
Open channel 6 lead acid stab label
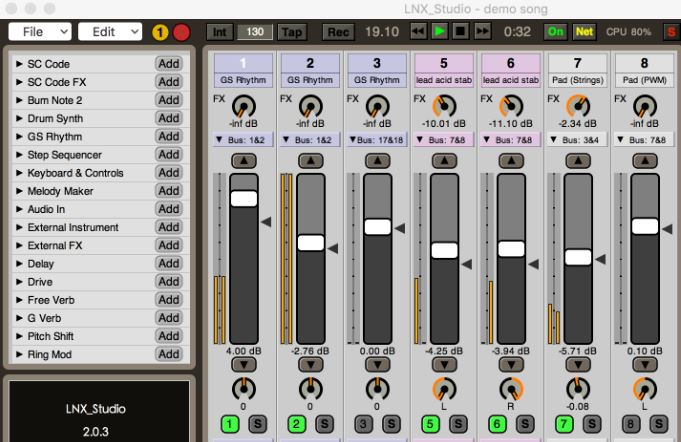[511, 80]
